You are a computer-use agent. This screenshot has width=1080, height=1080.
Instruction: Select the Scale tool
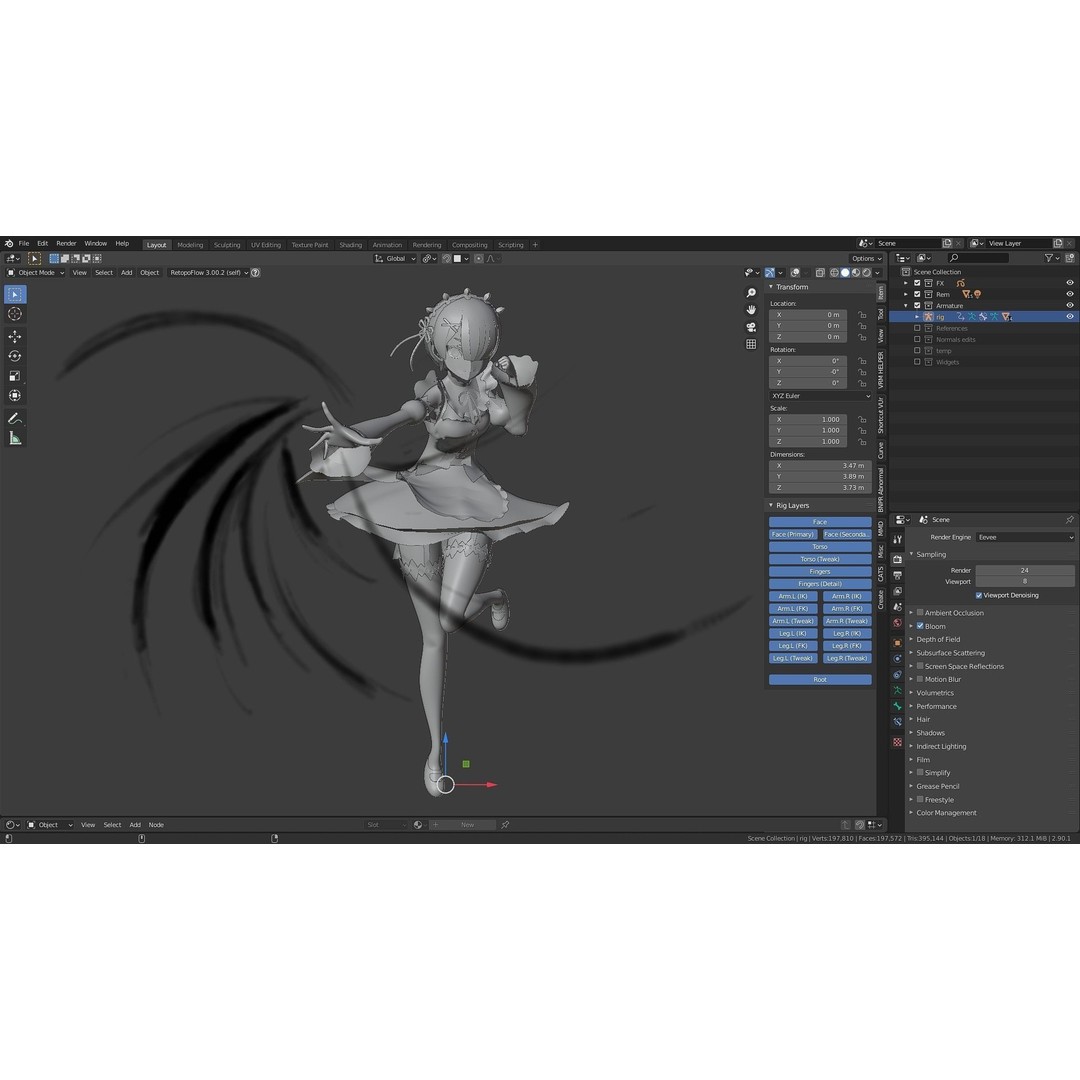15,376
